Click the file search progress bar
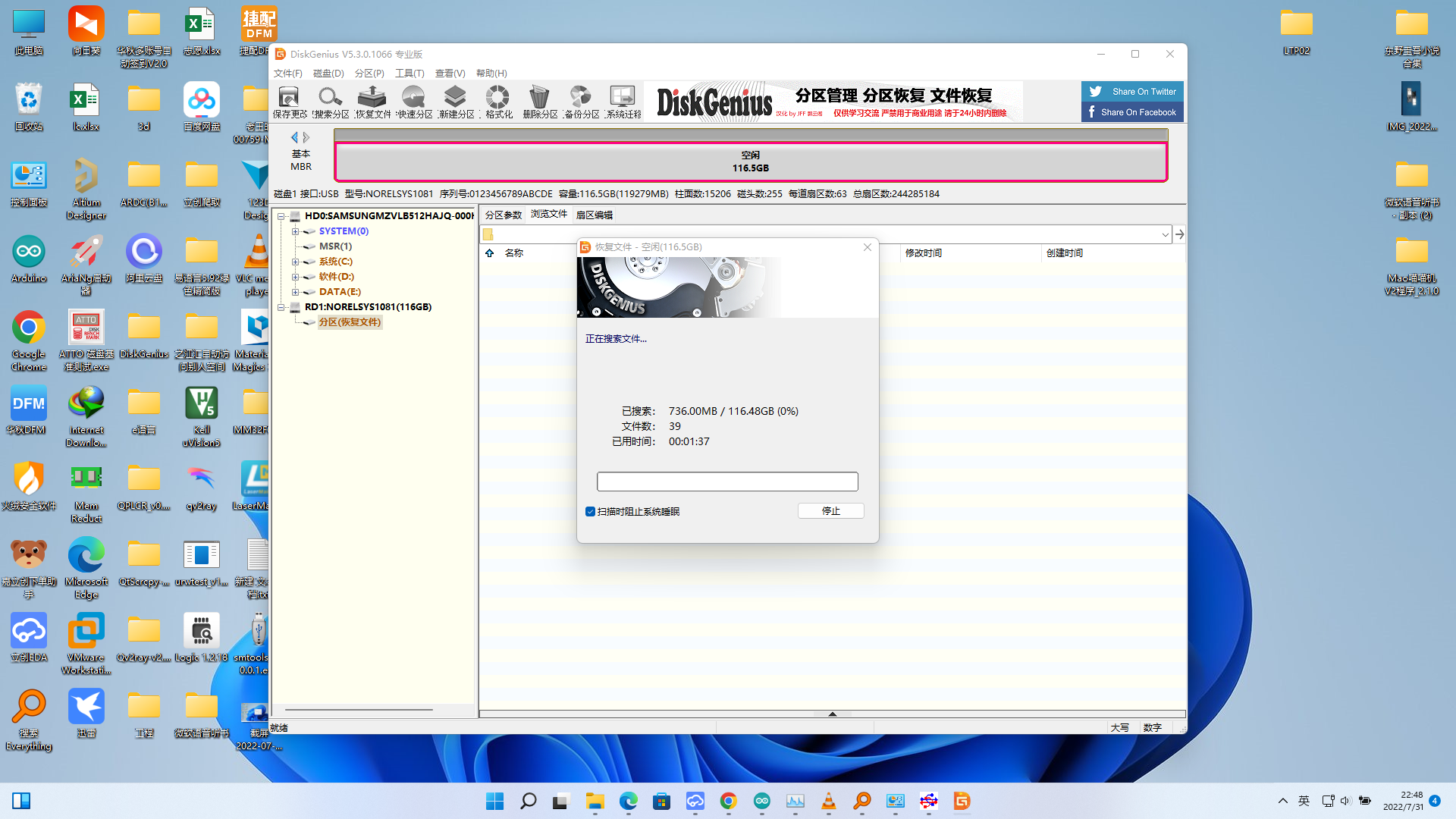Viewport: 1456px width, 819px height. 727,482
